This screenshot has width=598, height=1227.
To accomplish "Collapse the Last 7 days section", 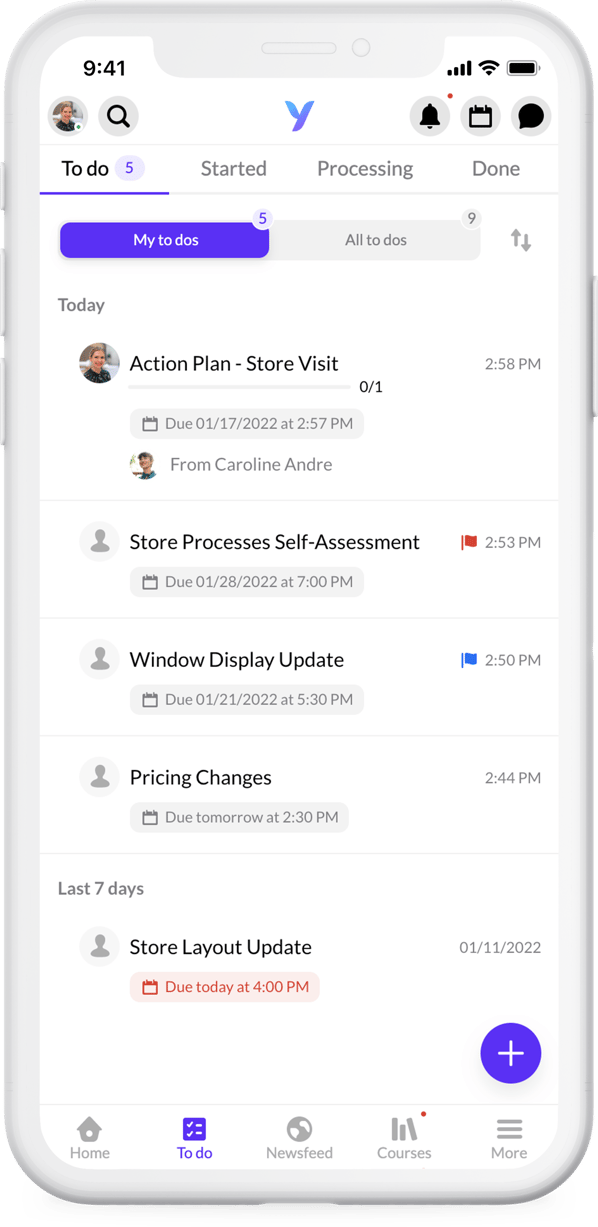I will point(100,888).
